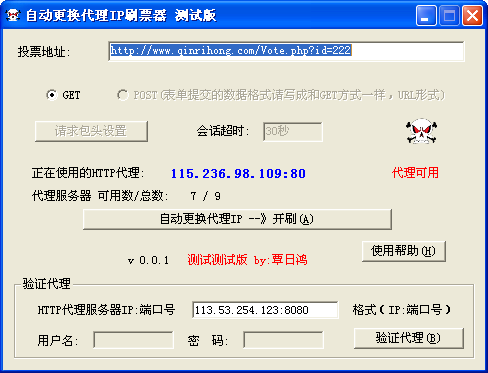Click the 会话超时 label

[x=223, y=131]
